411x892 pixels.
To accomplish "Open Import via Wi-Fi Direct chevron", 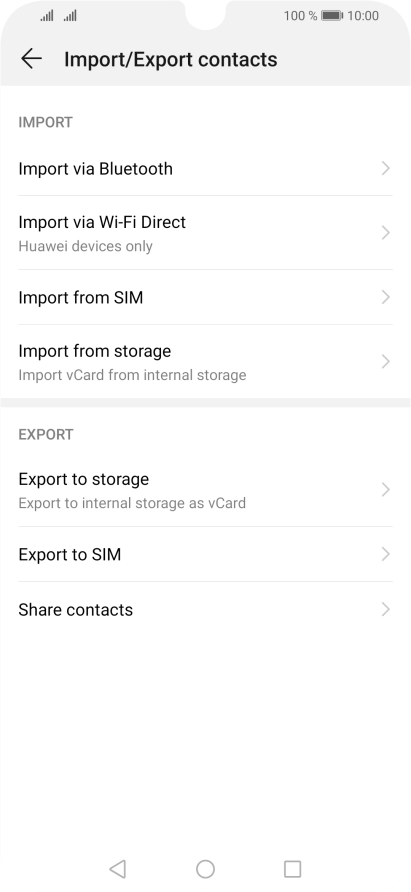I will (386, 233).
